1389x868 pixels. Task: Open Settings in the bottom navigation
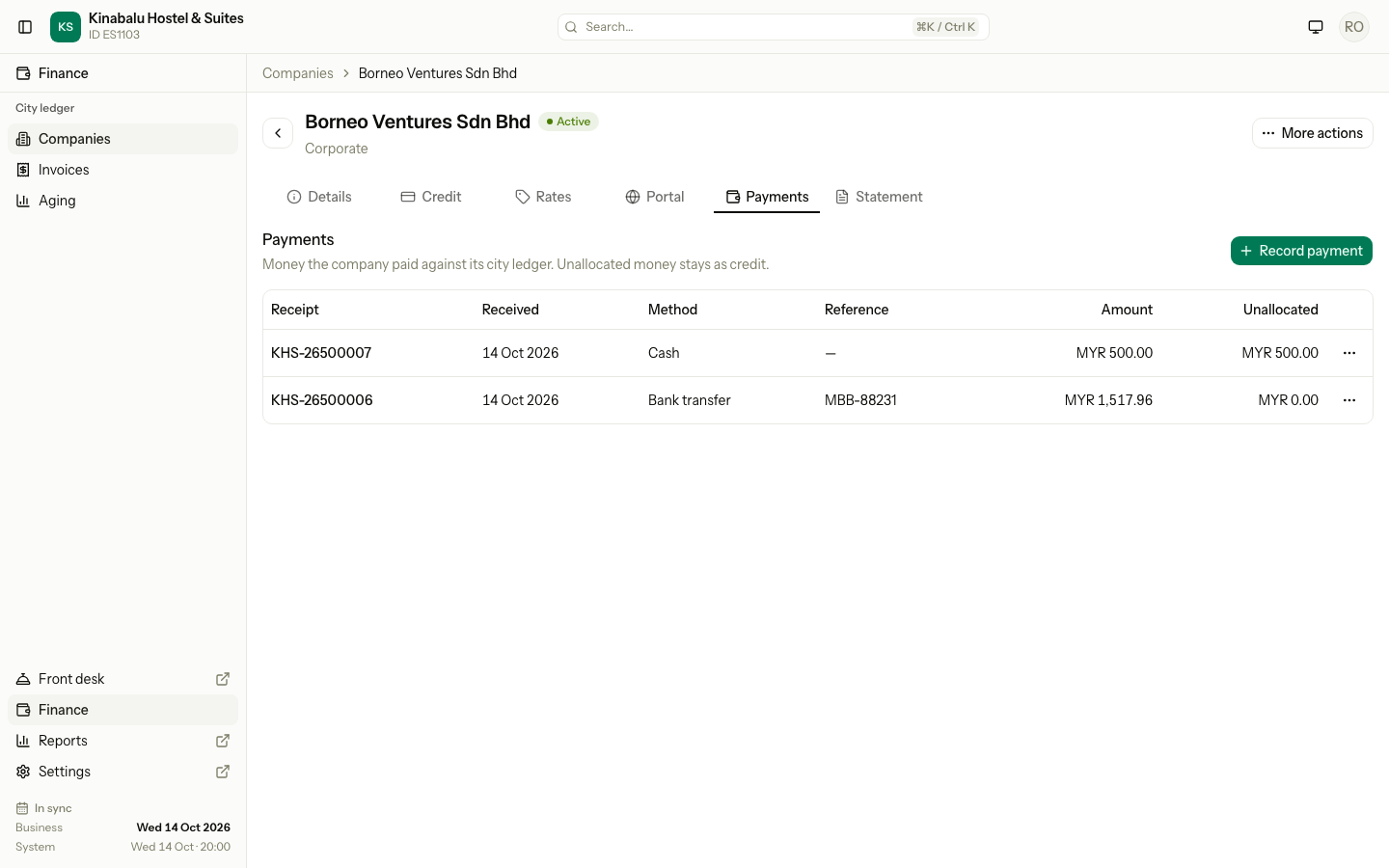click(123, 772)
